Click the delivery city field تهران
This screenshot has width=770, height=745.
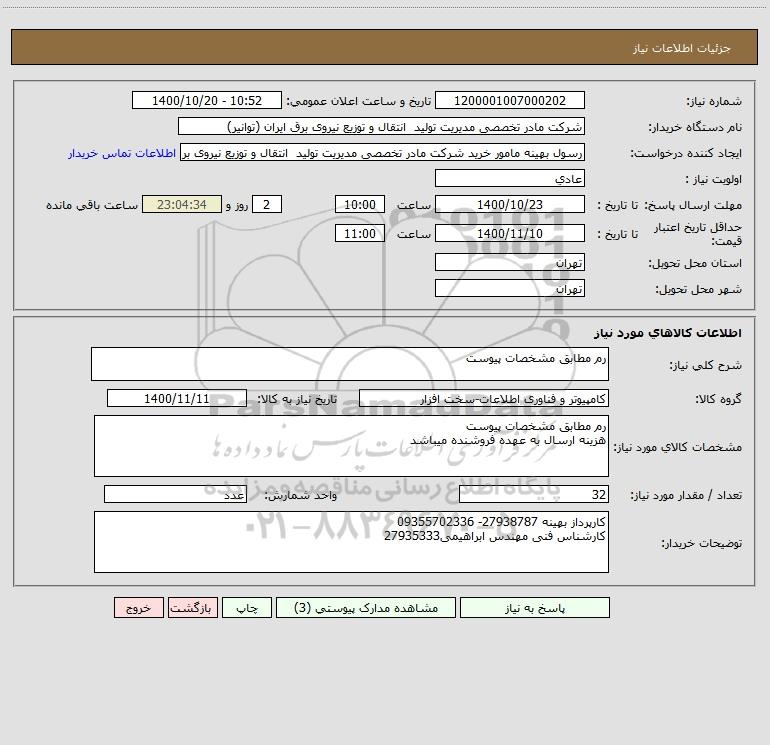[x=510, y=288]
